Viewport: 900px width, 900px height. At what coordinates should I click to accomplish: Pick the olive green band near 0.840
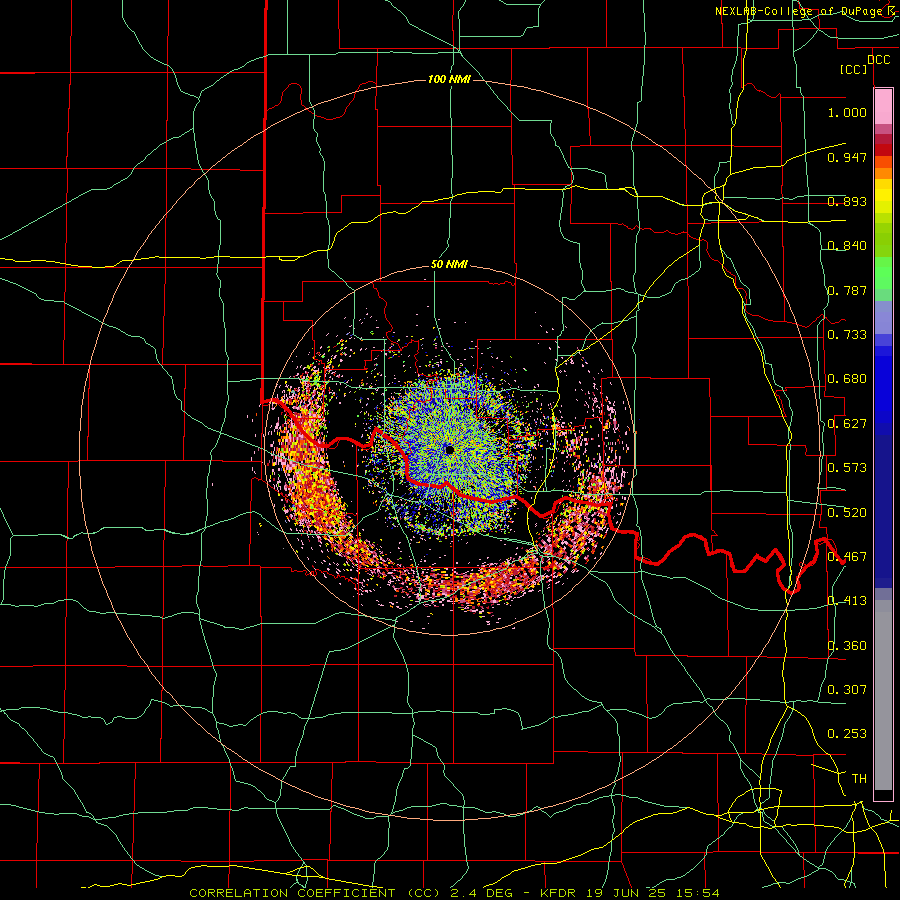pos(883,240)
